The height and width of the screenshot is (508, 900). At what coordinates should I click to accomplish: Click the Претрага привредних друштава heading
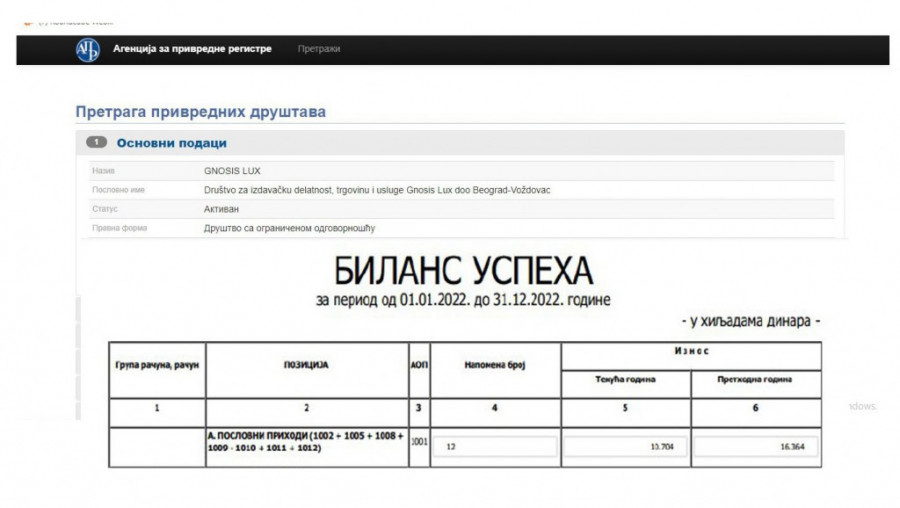click(200, 112)
